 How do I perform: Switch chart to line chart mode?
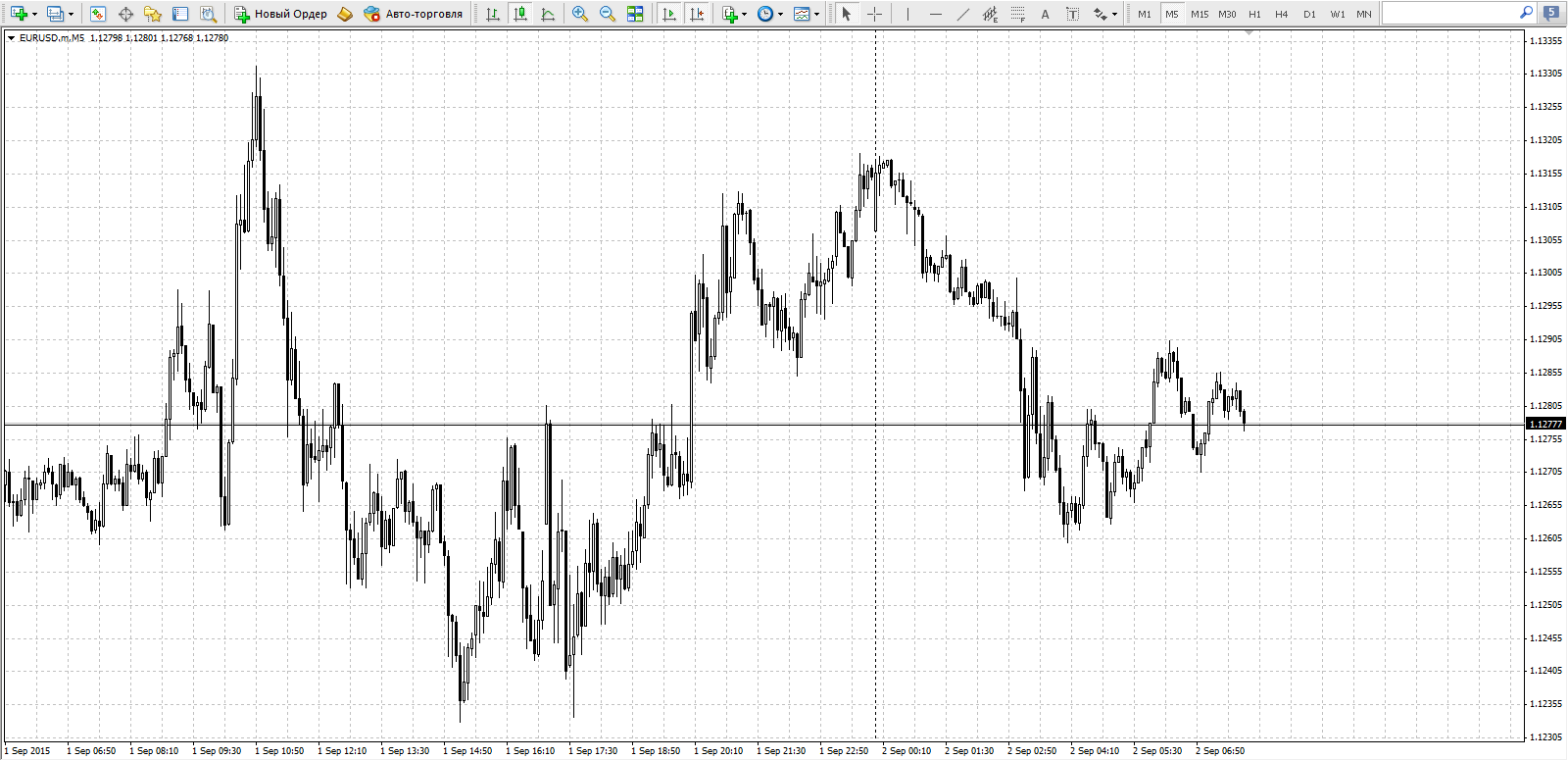click(548, 14)
